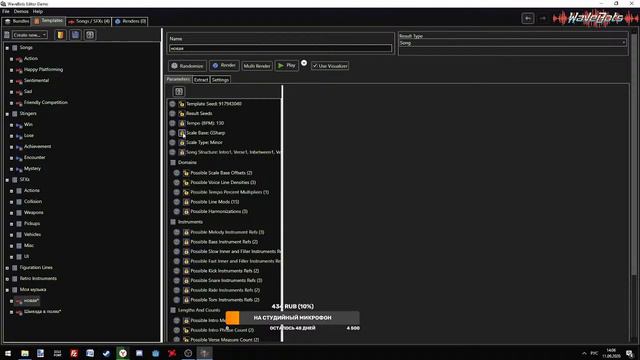Switch to the Bundles tab
Viewport: 640px width, 360px height.
pos(17,21)
